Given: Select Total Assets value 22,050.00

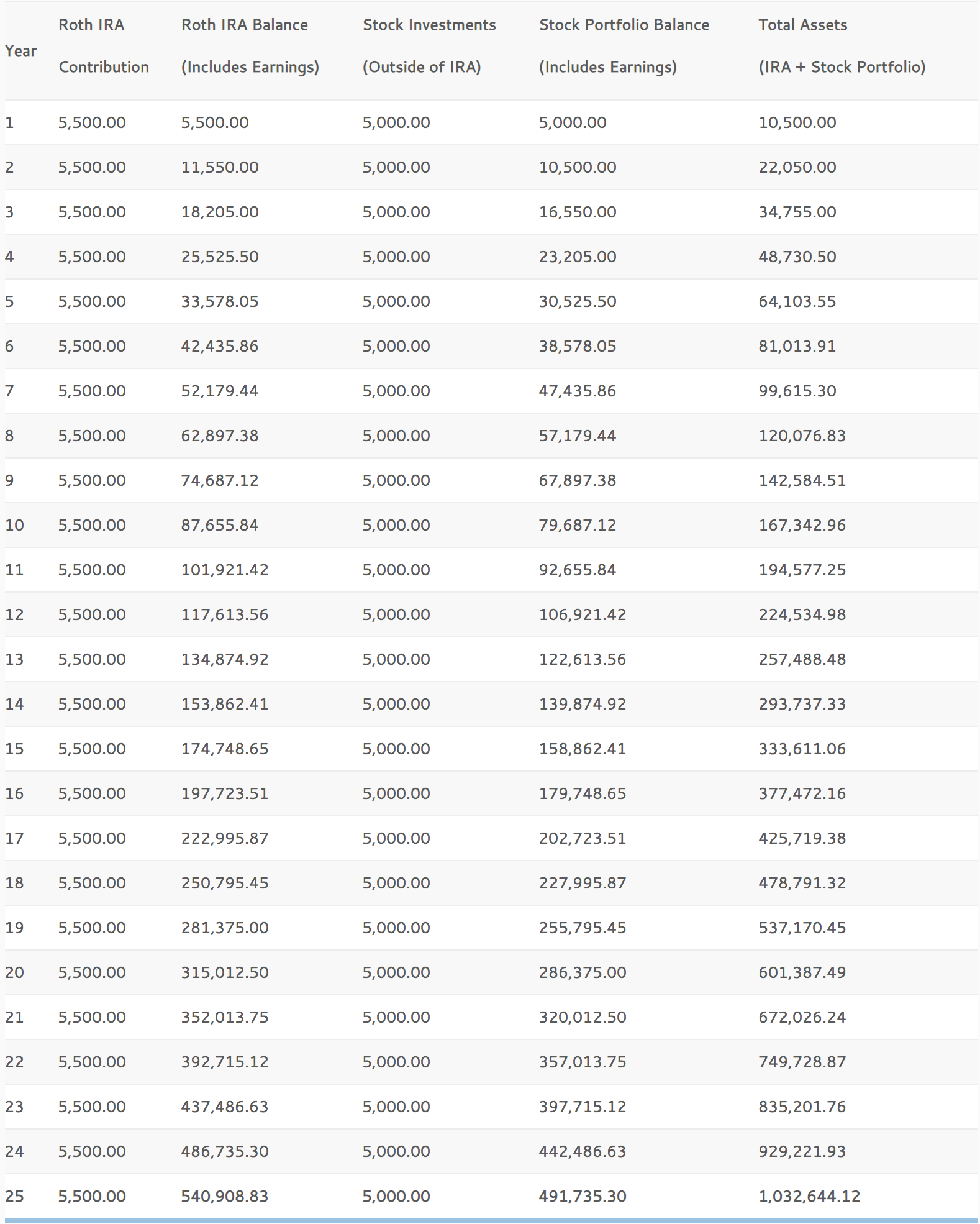Looking at the screenshot, I should 797,167.
